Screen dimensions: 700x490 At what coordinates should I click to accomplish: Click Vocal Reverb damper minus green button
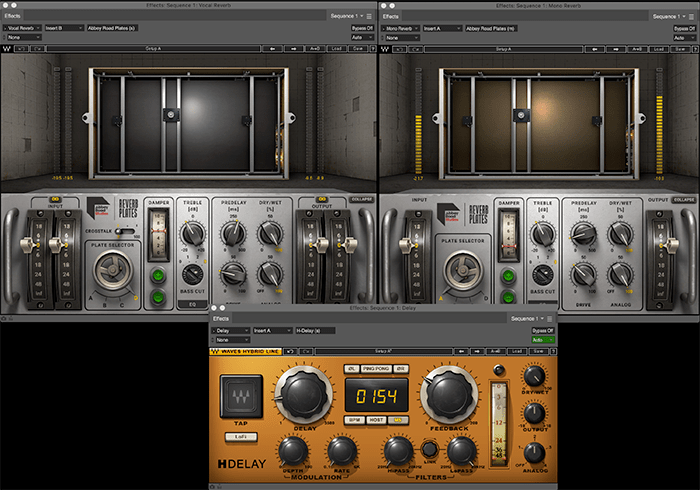tap(158, 296)
